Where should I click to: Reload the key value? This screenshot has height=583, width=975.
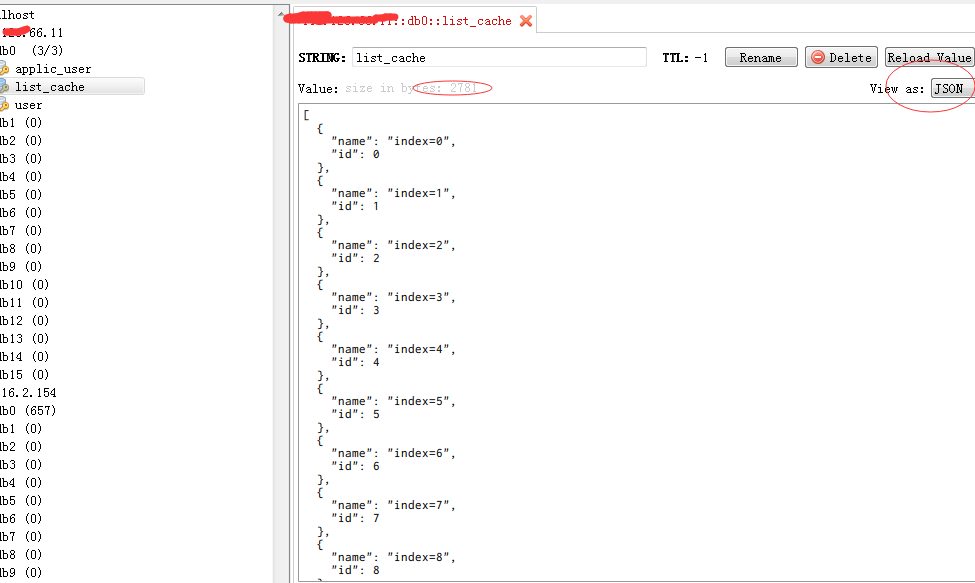click(930, 57)
